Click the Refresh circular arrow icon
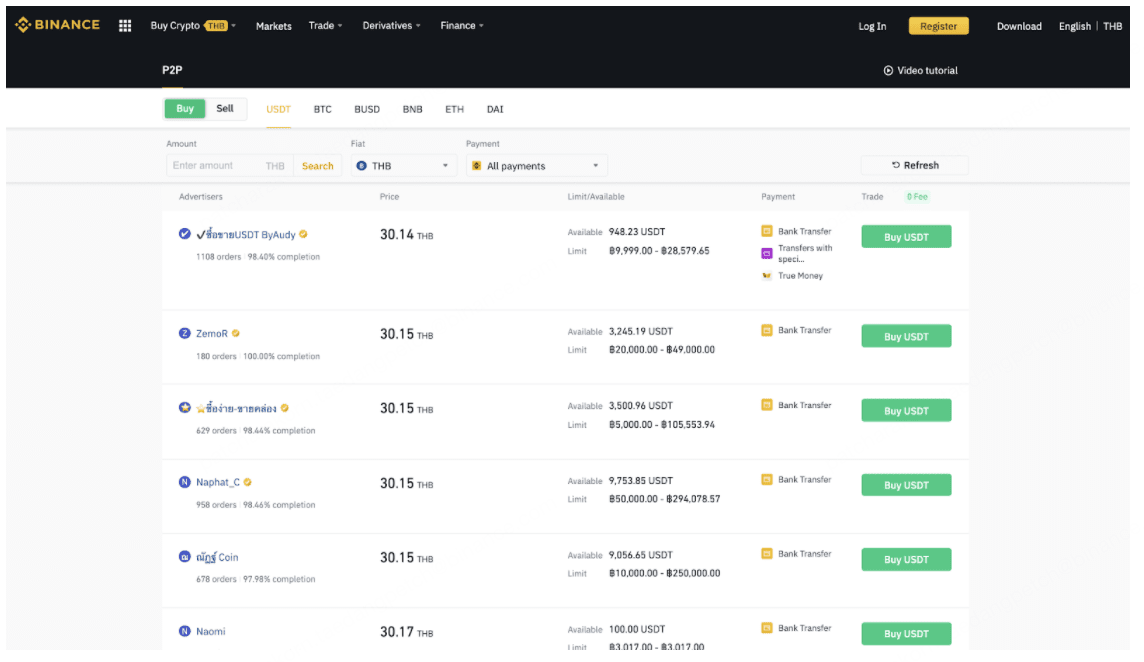Image resolution: width=1144 pixels, height=662 pixels. [895, 165]
